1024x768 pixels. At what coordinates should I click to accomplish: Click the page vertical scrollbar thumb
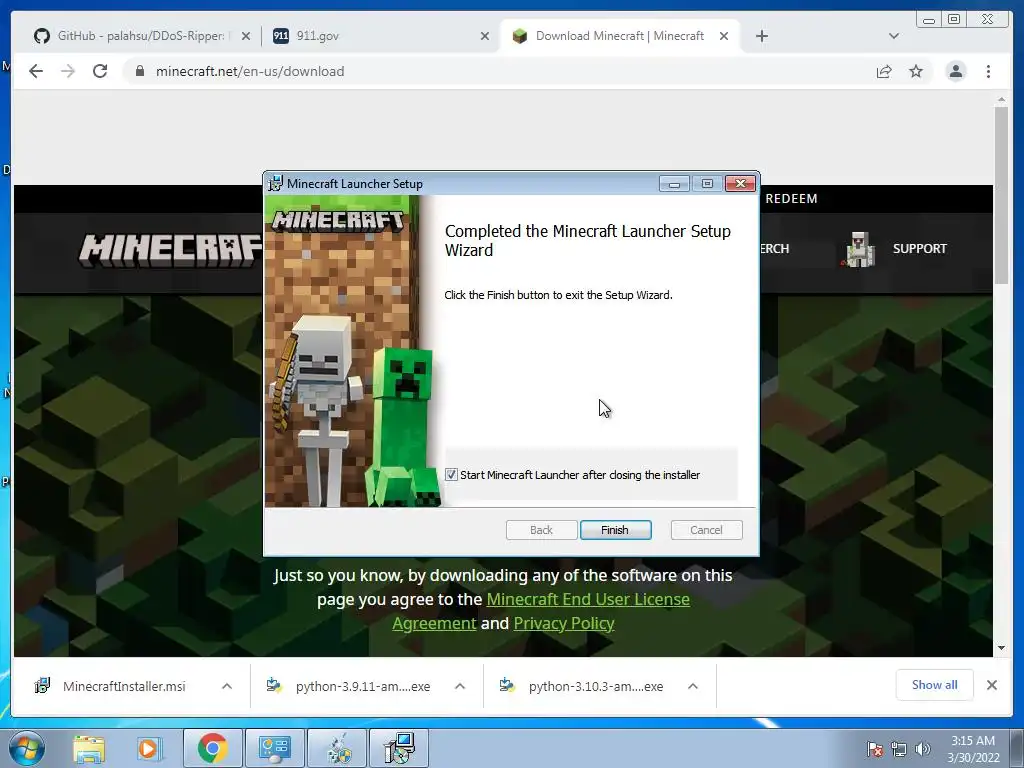click(1001, 195)
